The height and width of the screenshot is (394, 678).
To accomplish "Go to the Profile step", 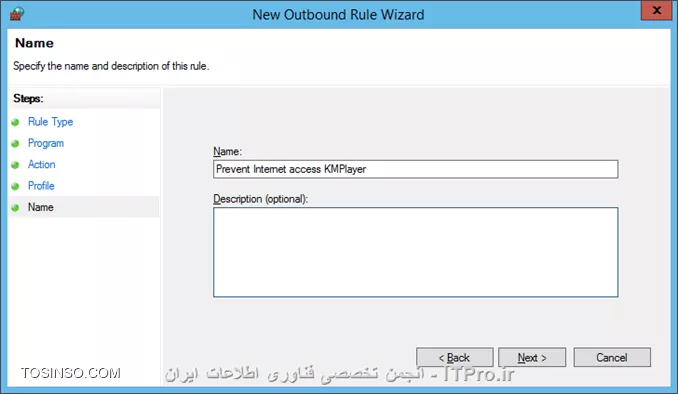I will [x=41, y=186].
